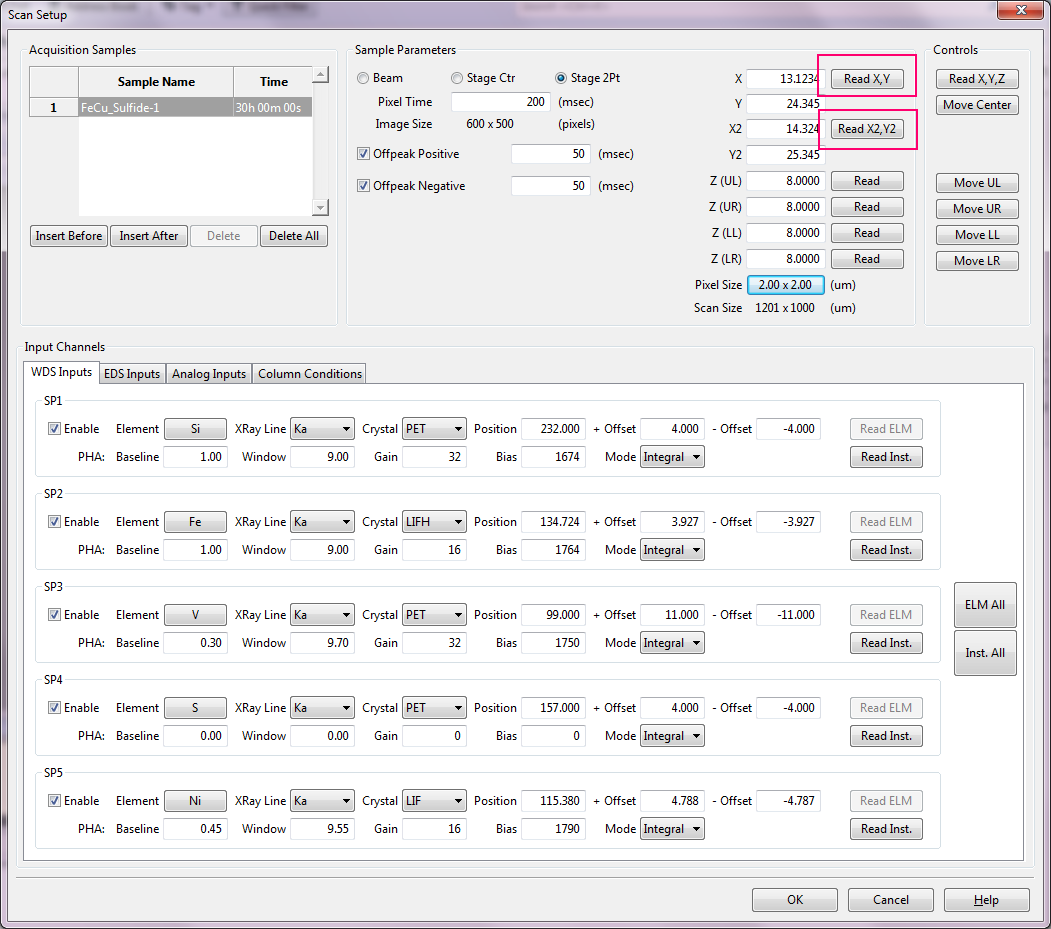Uncheck the Offpeak Positive checkbox
The height and width of the screenshot is (929, 1051).
click(x=364, y=154)
